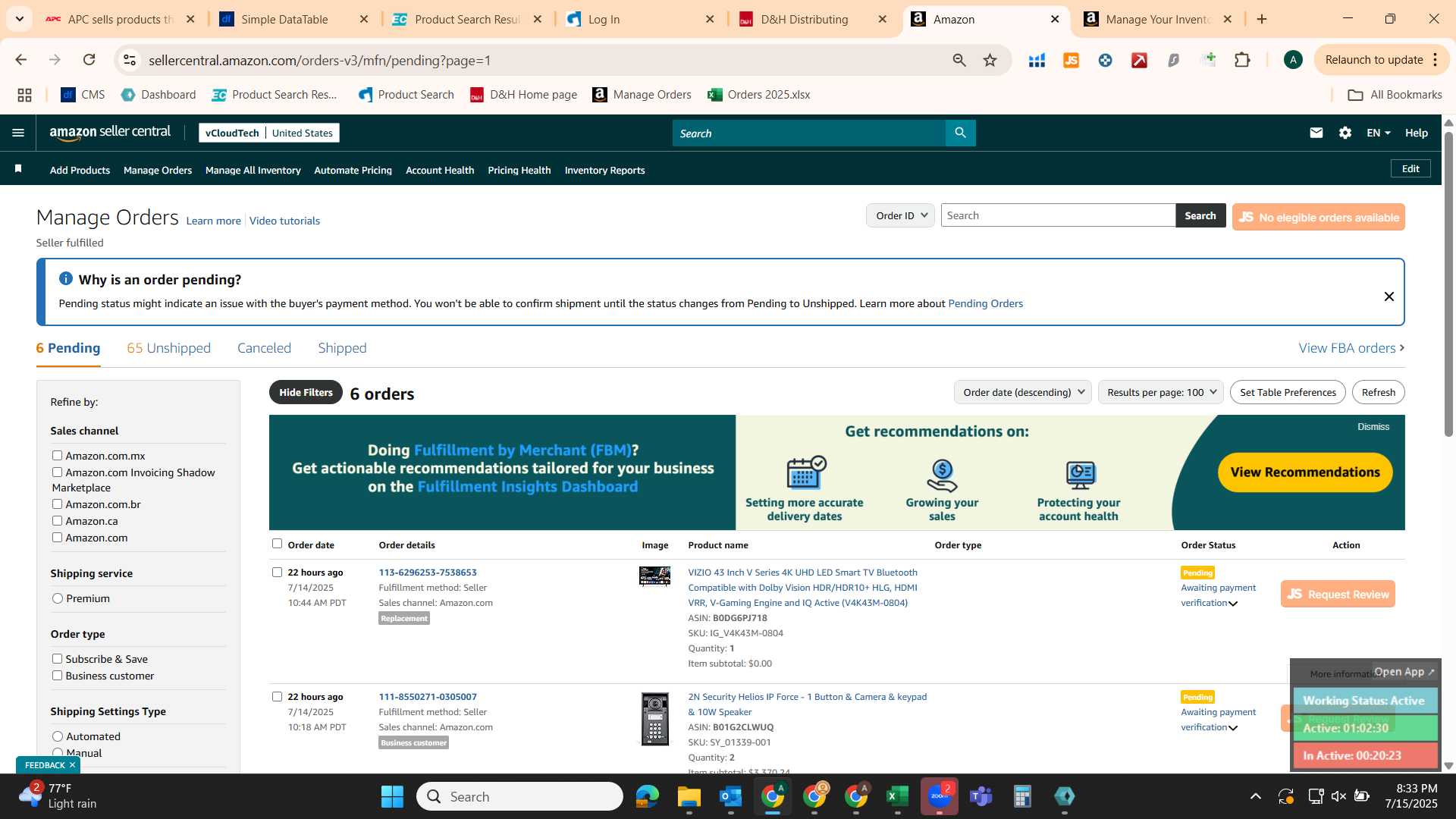Viewport: 1456px width, 819px height.
Task: Open the Order ID search type dropdown
Action: point(900,215)
